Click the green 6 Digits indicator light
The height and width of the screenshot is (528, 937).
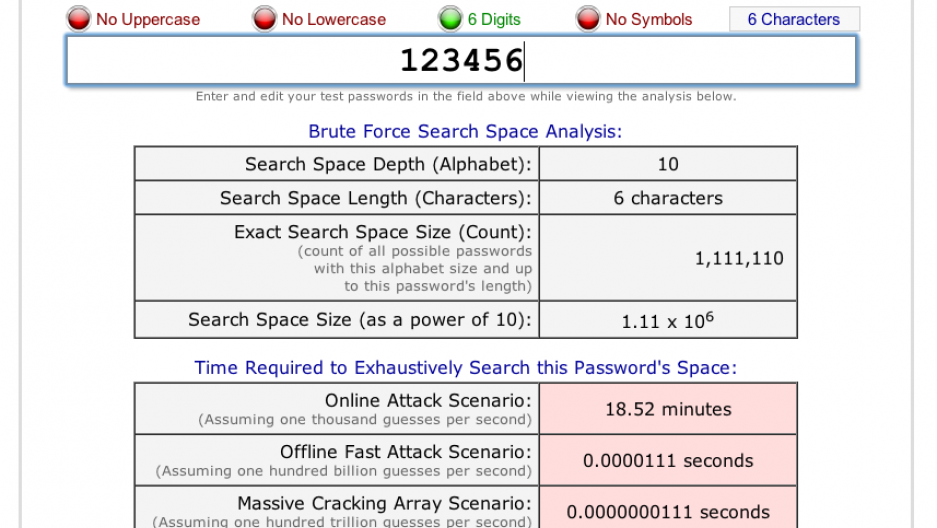[450, 19]
